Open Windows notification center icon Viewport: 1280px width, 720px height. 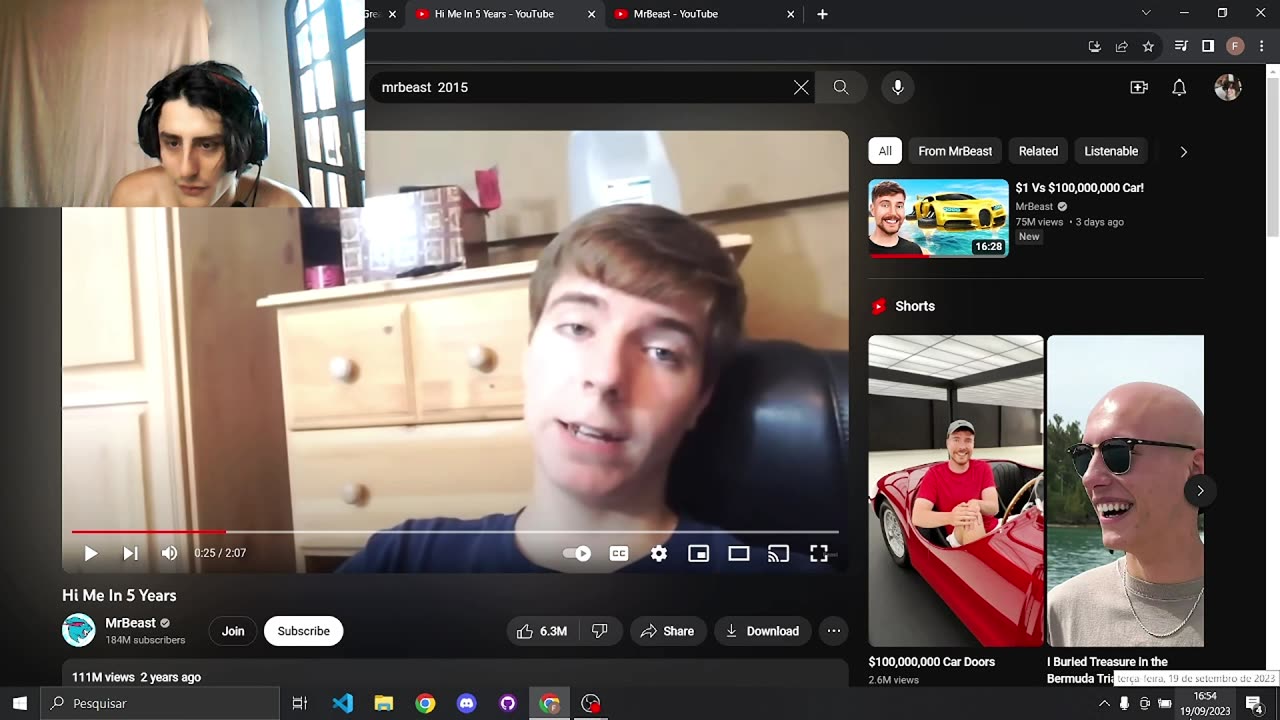1255,703
